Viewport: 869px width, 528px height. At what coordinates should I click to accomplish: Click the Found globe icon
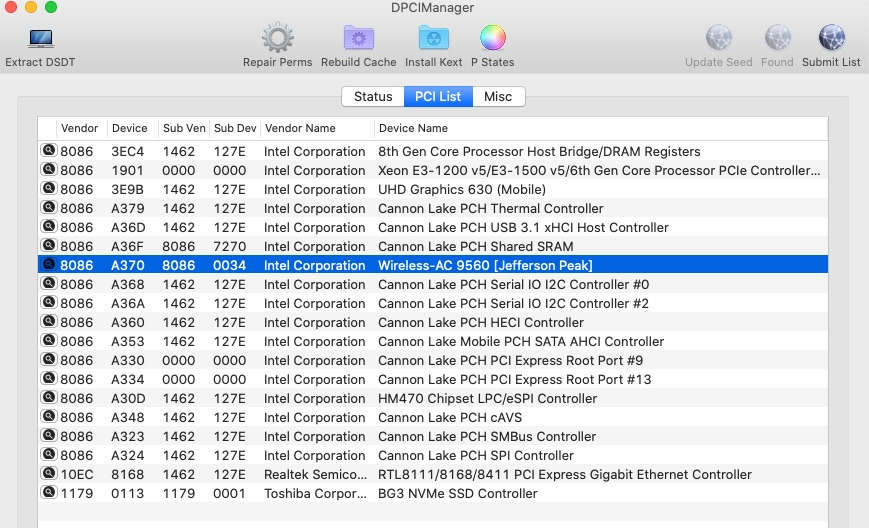point(777,39)
